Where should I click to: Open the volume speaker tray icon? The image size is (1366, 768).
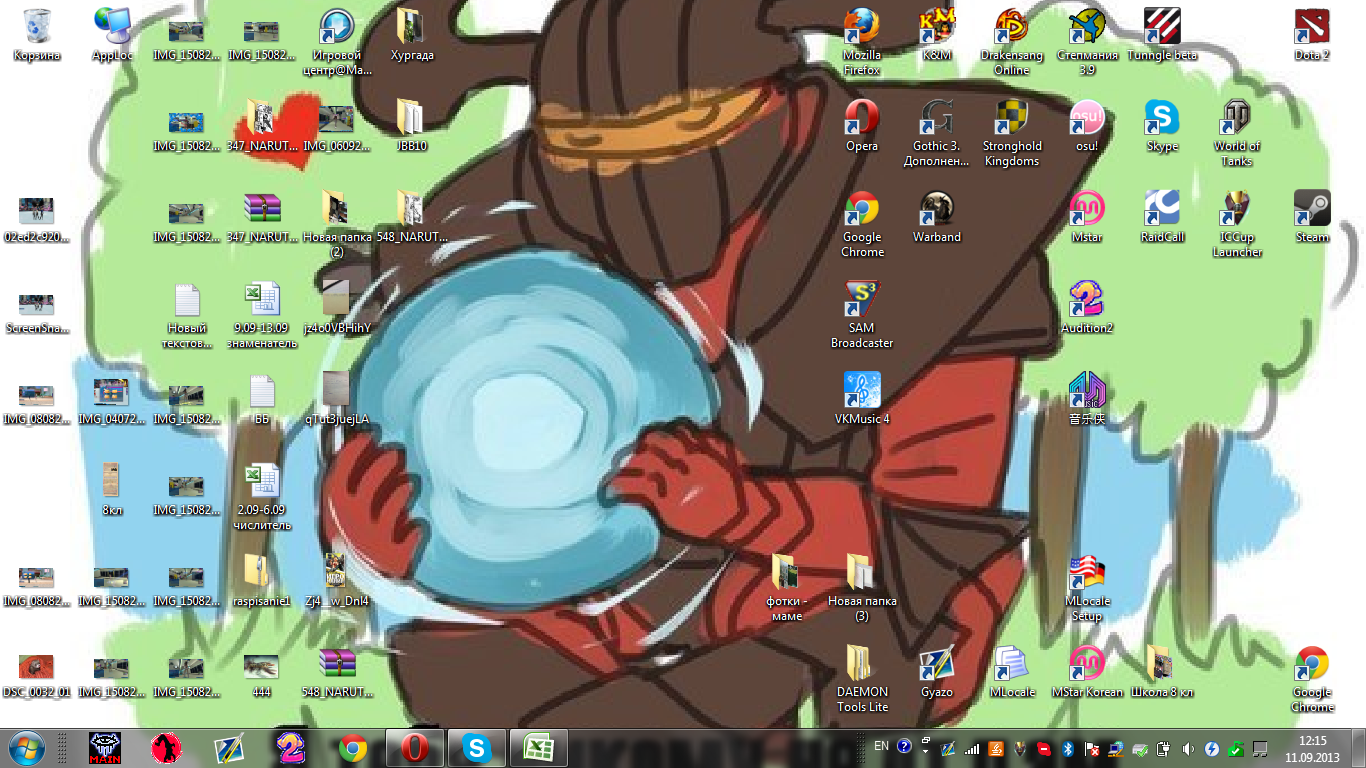pos(1188,748)
